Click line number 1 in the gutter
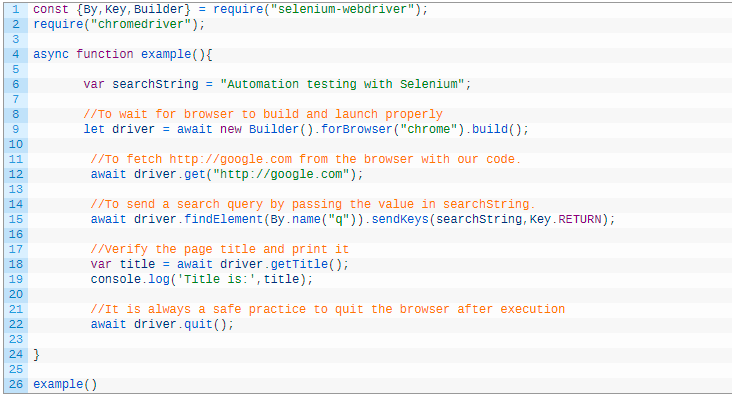Image resolution: width=732 pixels, height=398 pixels. click(x=16, y=9)
